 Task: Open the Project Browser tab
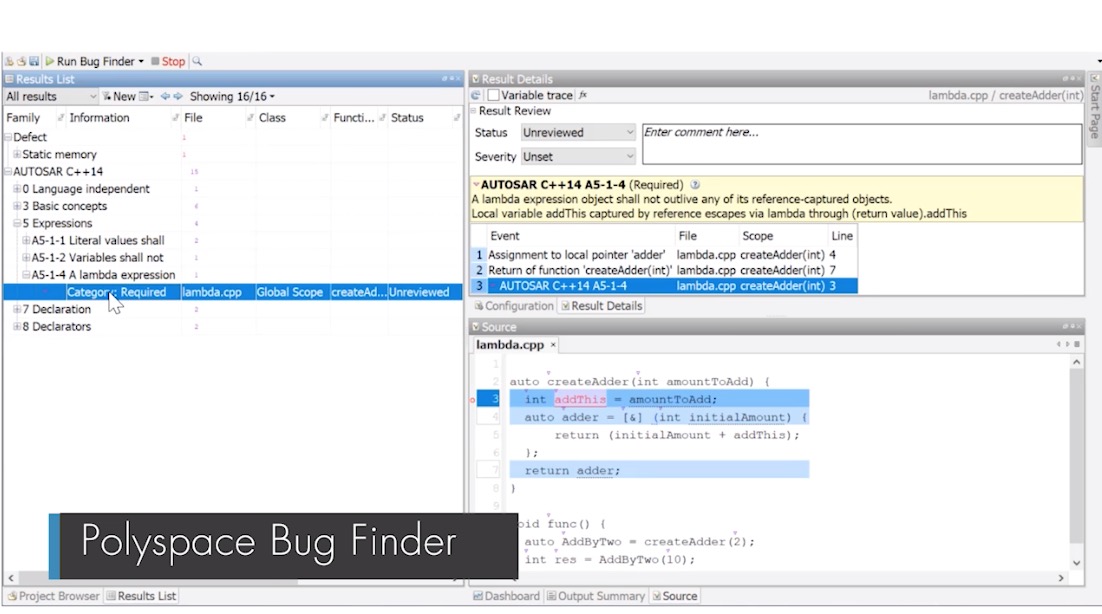pos(53,596)
